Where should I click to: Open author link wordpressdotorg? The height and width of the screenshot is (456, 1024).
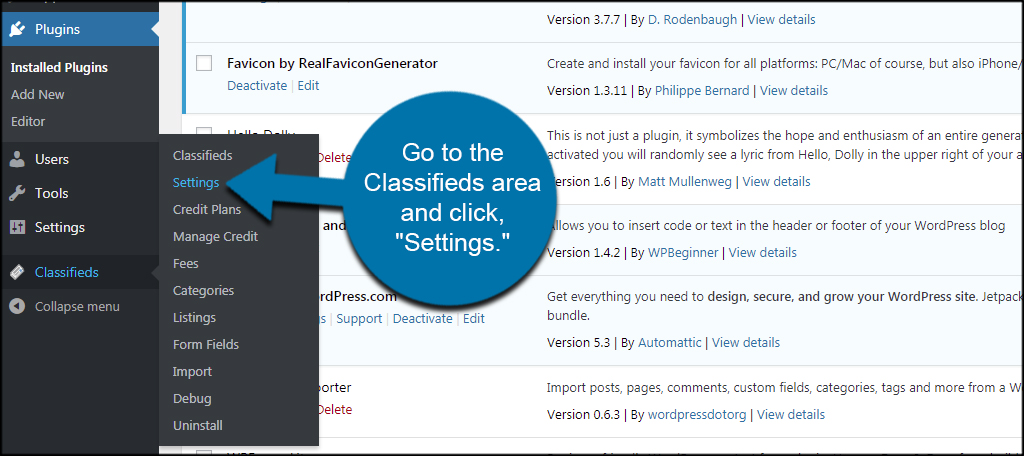pyautogui.click(x=697, y=415)
